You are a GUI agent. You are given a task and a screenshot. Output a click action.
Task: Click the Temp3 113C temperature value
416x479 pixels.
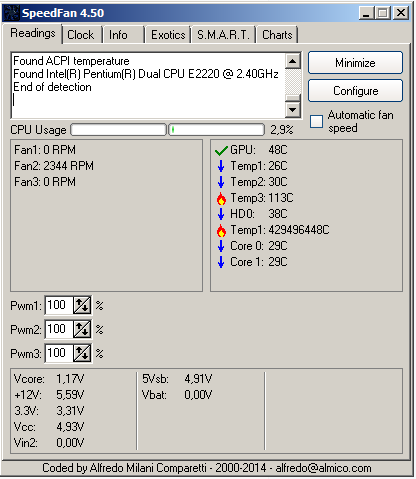tap(281, 198)
